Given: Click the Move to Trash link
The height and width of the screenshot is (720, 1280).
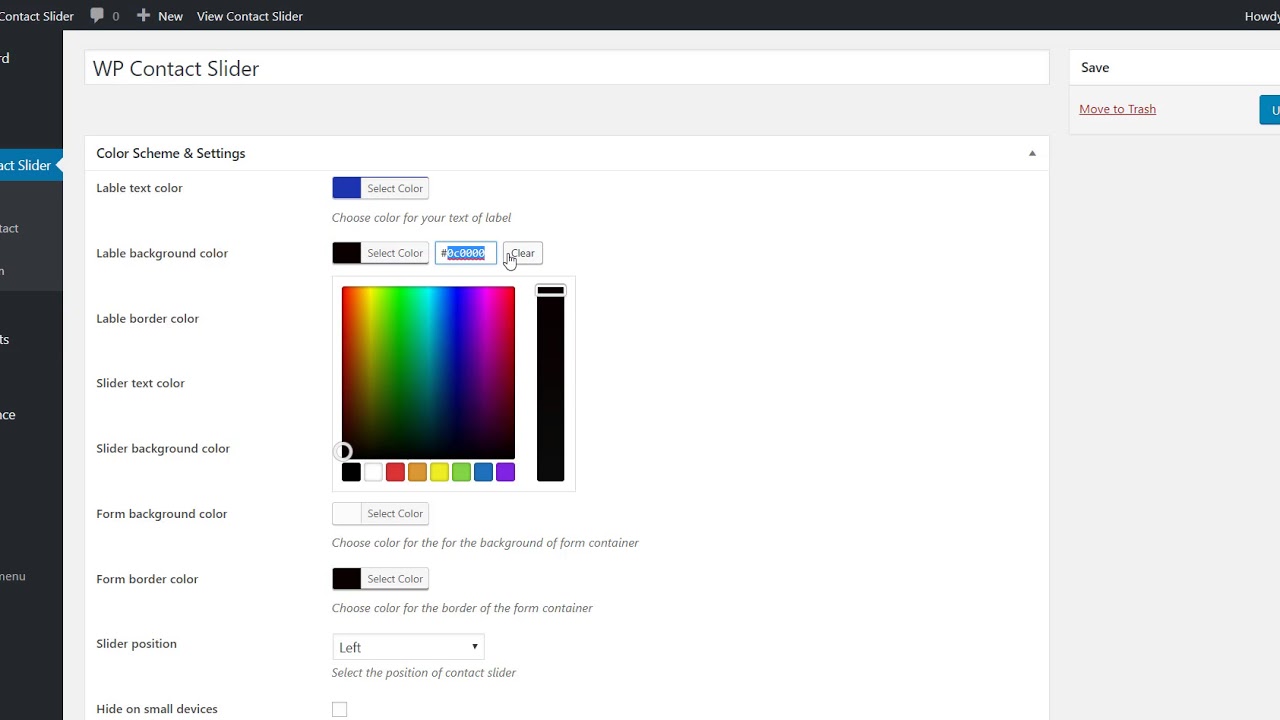Looking at the screenshot, I should click(x=1117, y=109).
